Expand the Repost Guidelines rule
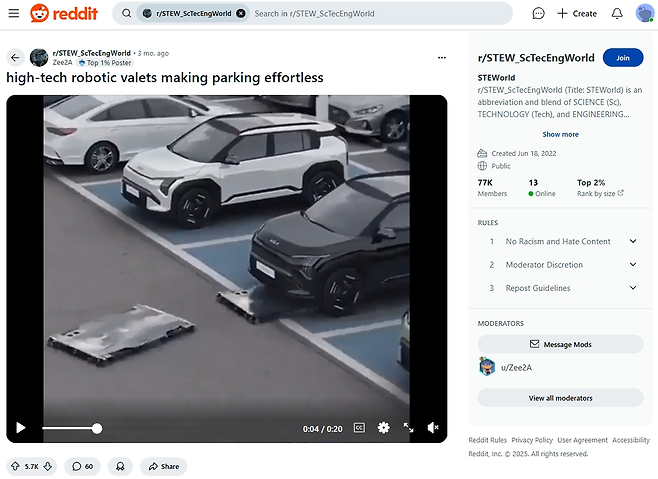Screen dimensions: 658x479 [x=632, y=288]
